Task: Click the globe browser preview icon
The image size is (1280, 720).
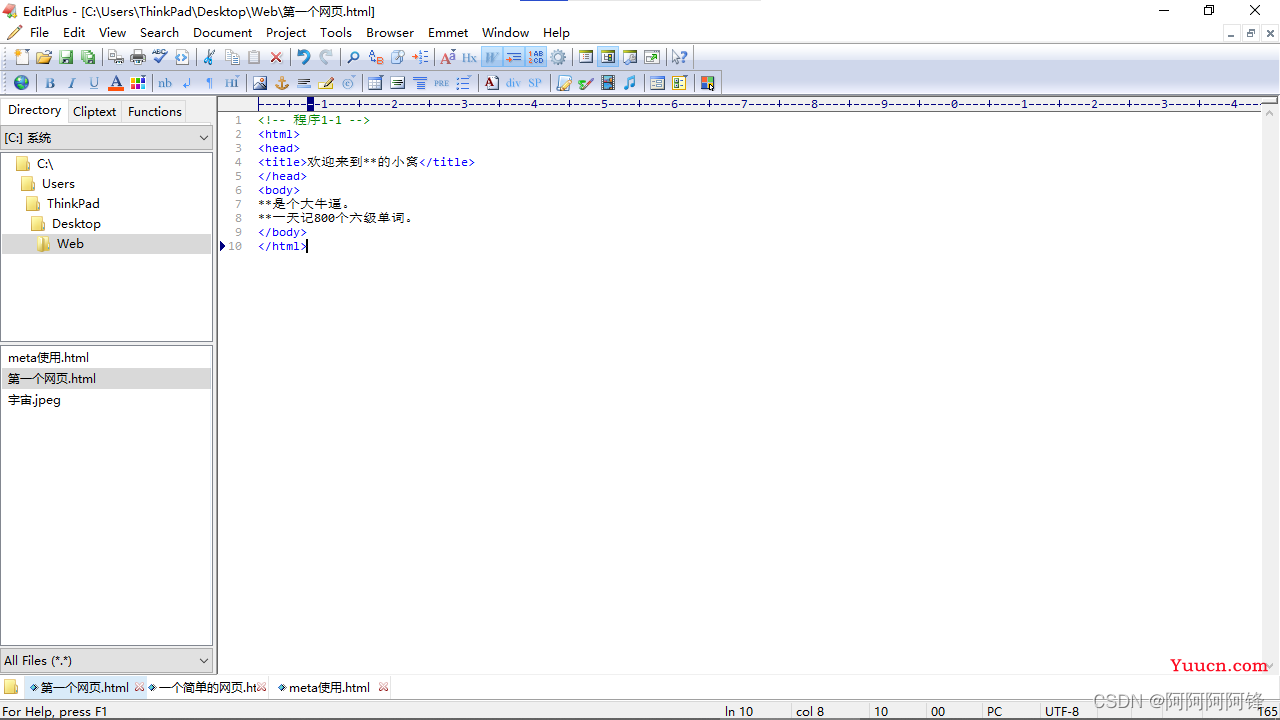Action: [x=21, y=83]
